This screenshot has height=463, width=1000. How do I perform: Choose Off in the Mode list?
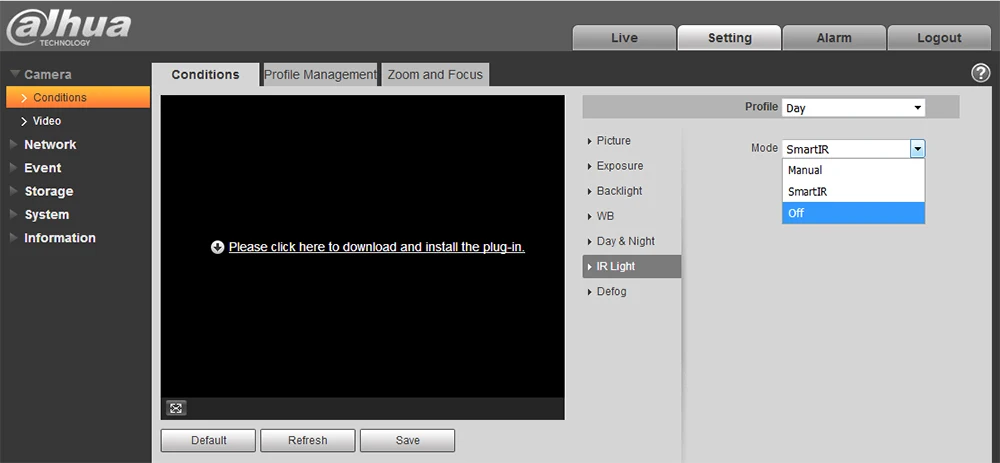click(853, 213)
